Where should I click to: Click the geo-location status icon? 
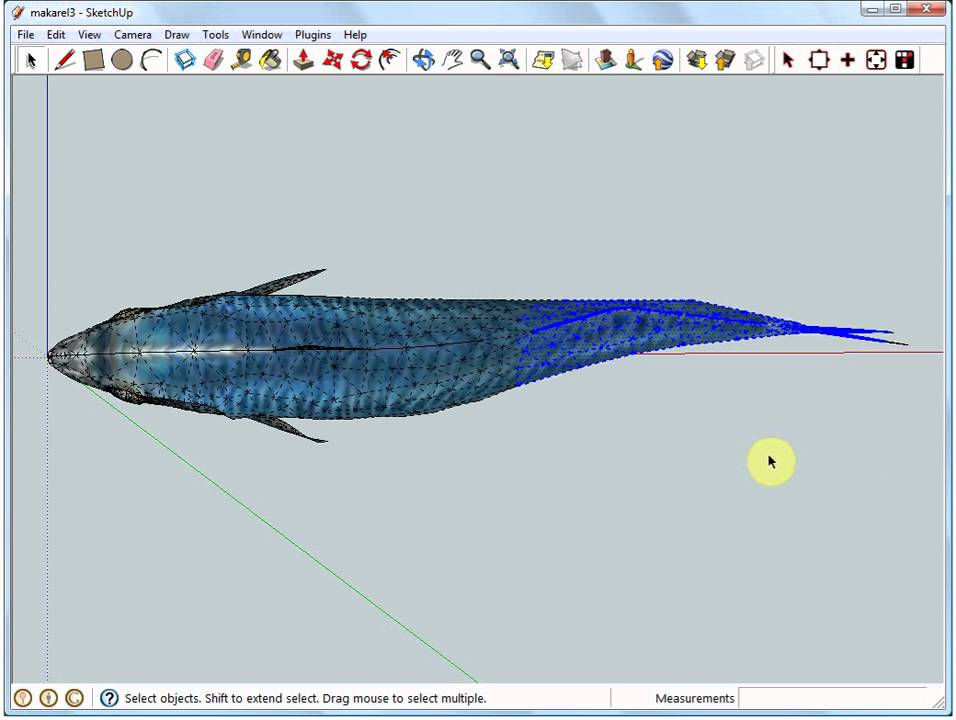[x=23, y=697]
